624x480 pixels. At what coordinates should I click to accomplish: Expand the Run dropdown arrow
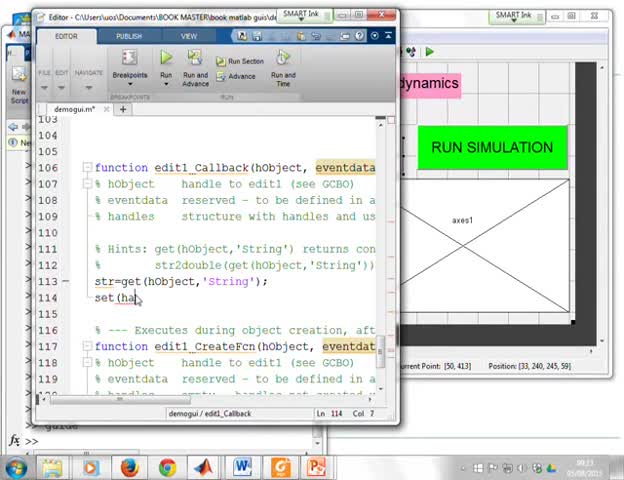click(166, 84)
